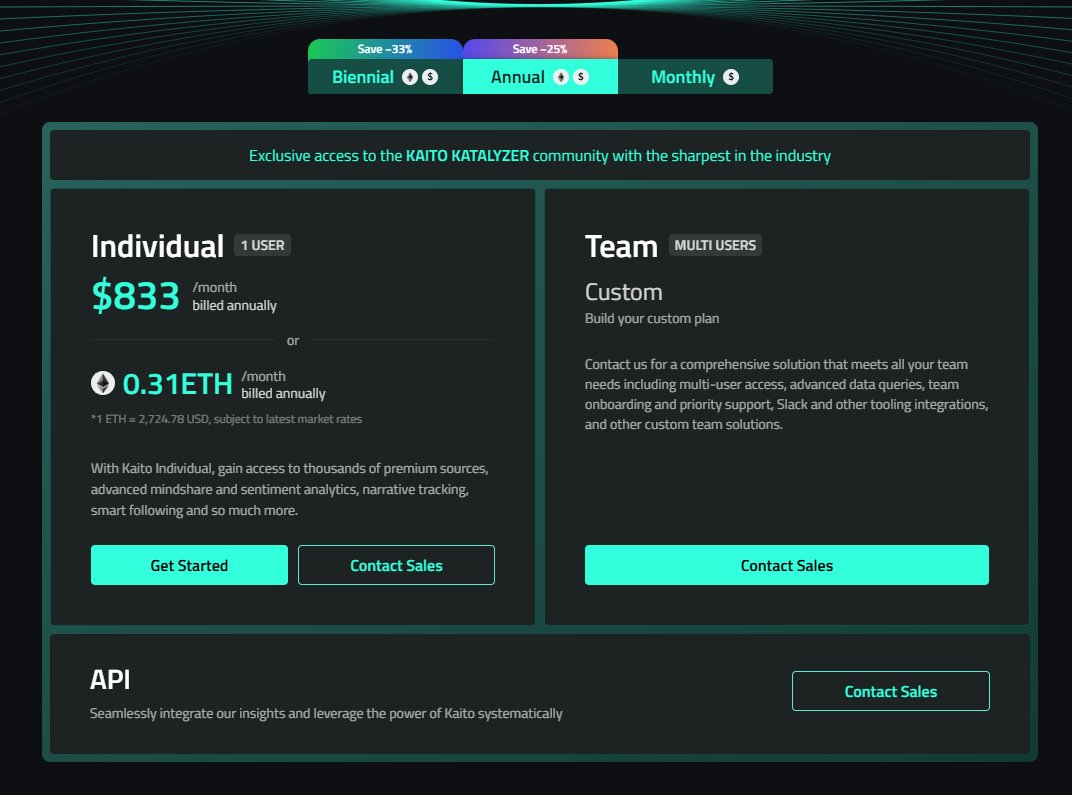Select the Annual billing tab
Screen dimensions: 1072x795
[540, 77]
